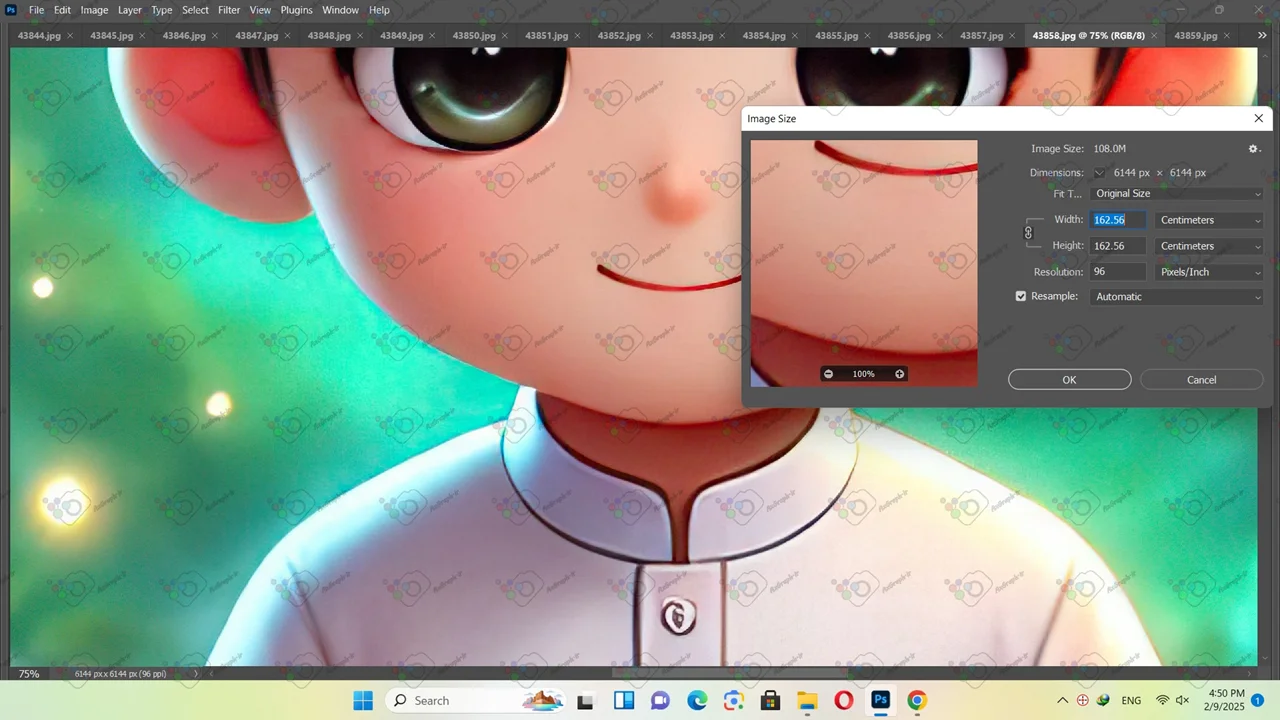This screenshot has width=1280, height=720.
Task: Toggle the constrain proportions chain link
Action: pyautogui.click(x=1028, y=233)
